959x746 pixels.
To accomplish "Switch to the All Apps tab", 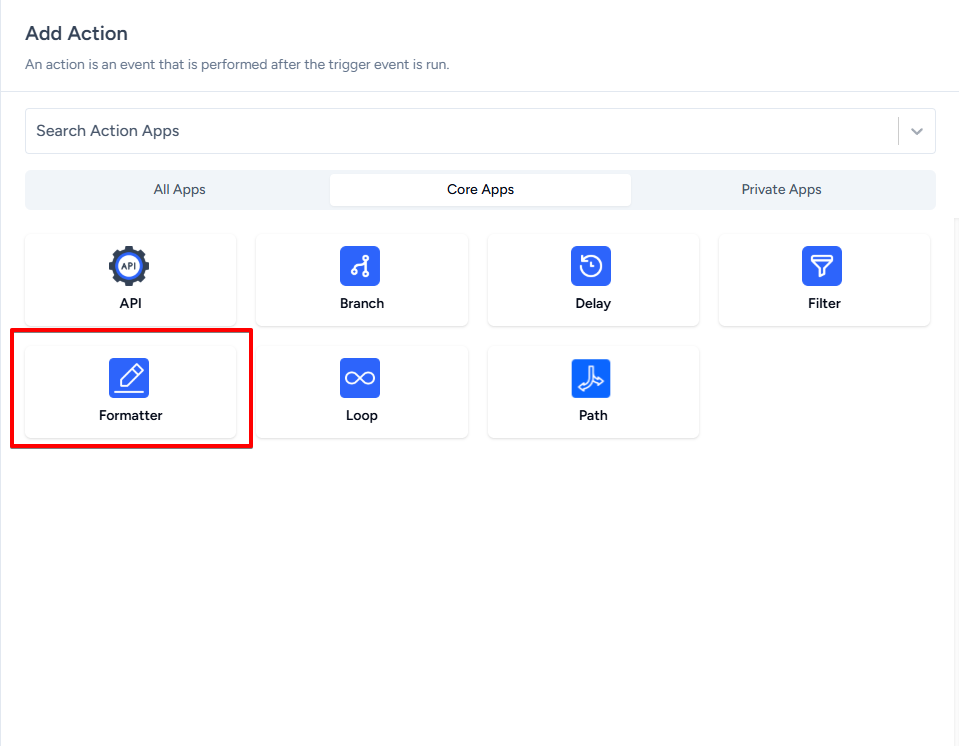I will 179,189.
